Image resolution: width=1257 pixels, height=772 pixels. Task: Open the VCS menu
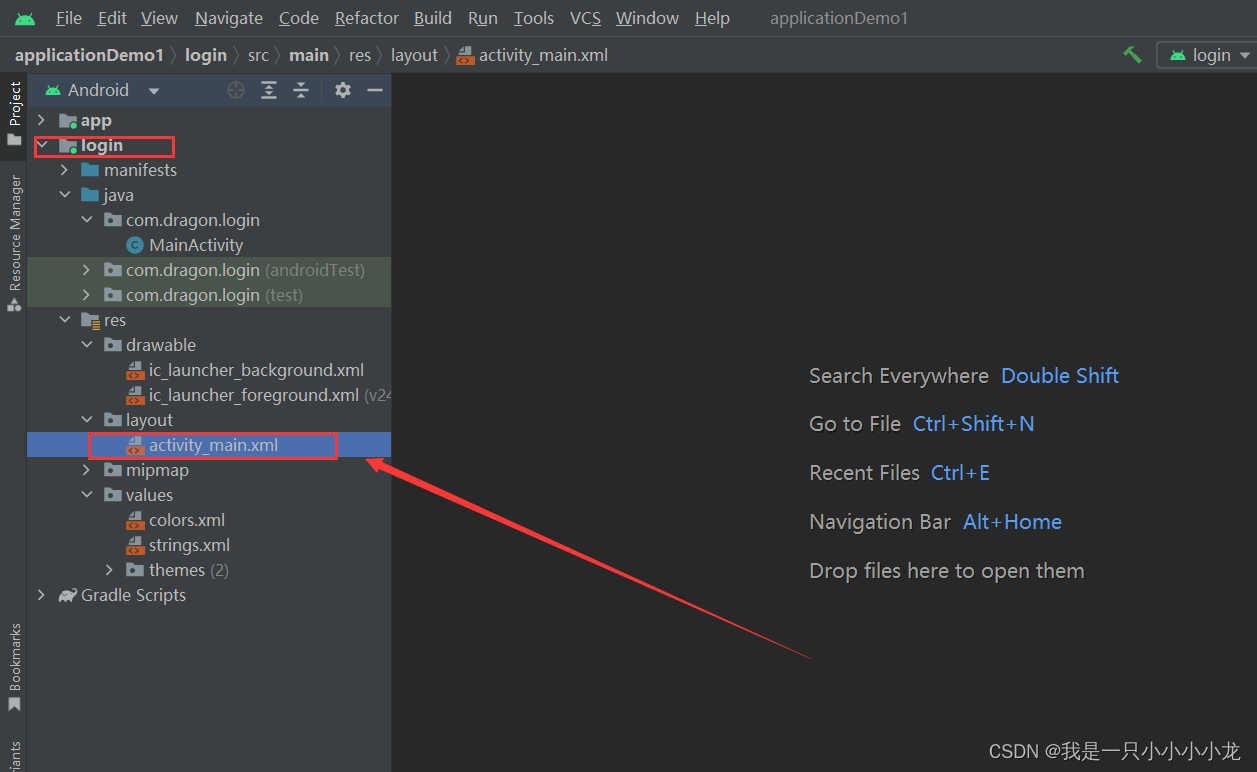[586, 18]
